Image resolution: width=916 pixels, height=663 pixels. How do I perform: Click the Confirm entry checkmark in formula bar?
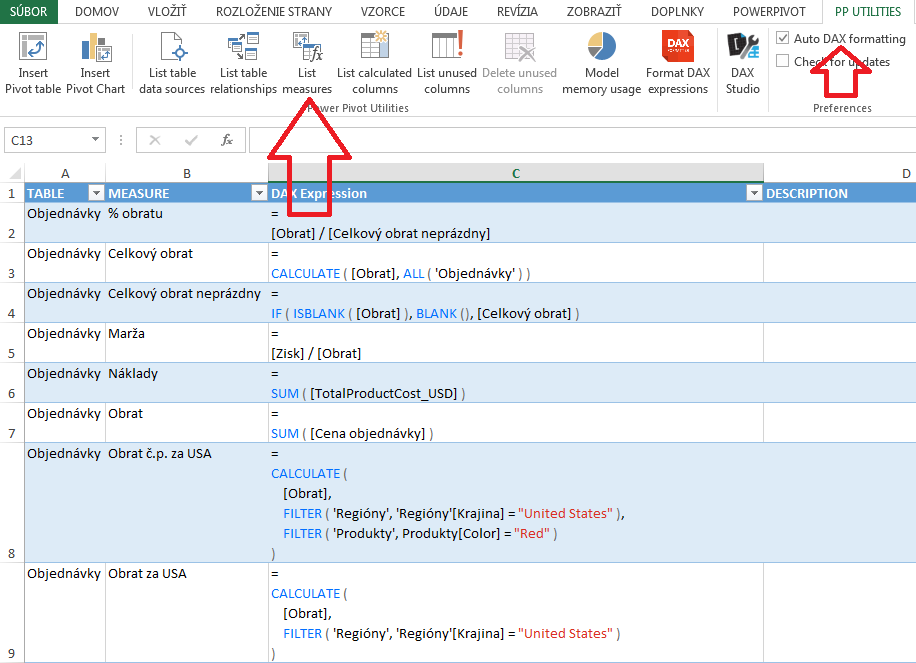(190, 140)
